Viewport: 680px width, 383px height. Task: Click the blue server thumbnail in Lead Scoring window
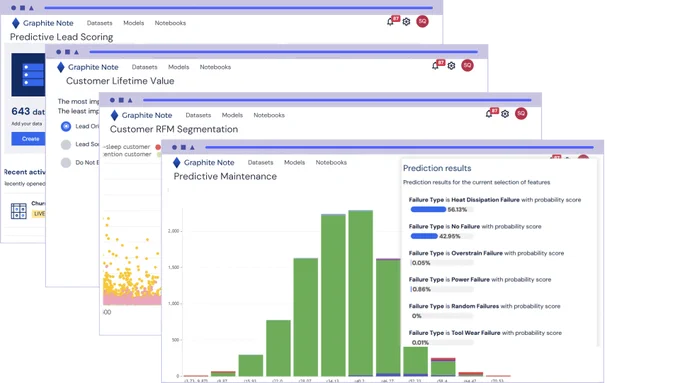click(28, 75)
